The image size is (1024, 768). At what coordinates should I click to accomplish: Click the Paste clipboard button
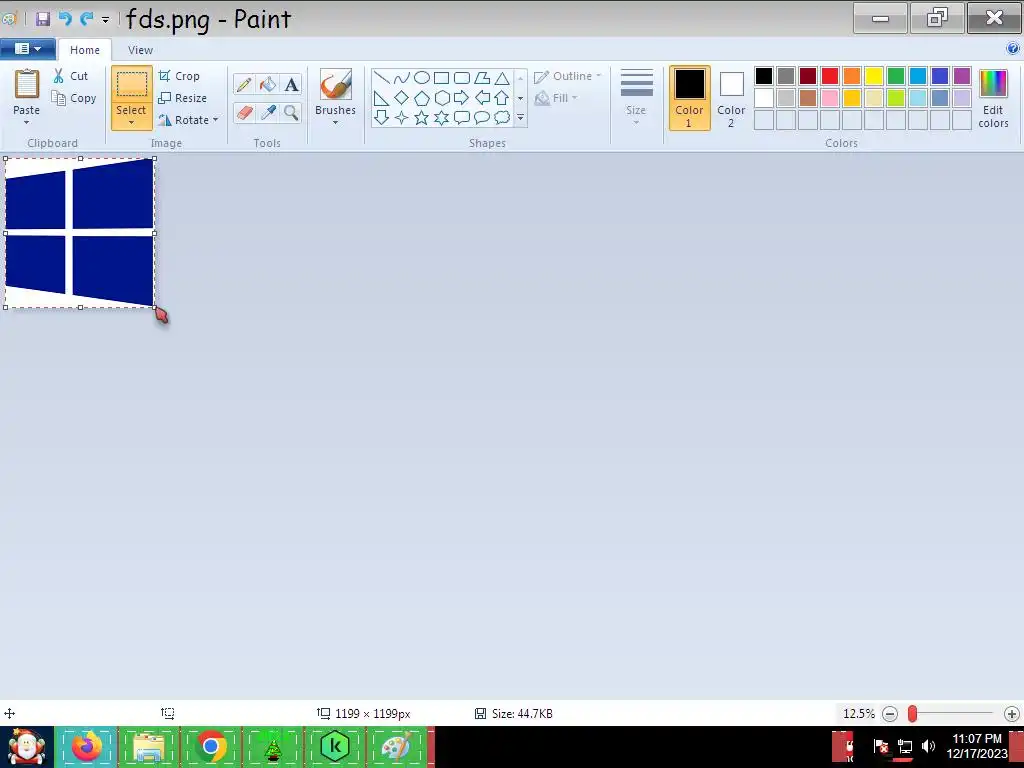coord(27,92)
